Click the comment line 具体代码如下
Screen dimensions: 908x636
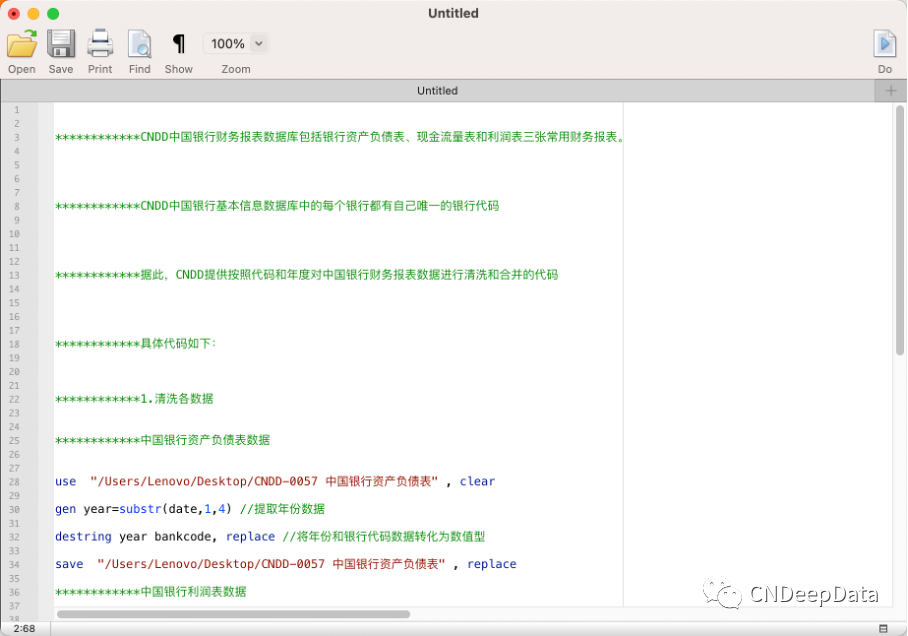click(x=136, y=344)
